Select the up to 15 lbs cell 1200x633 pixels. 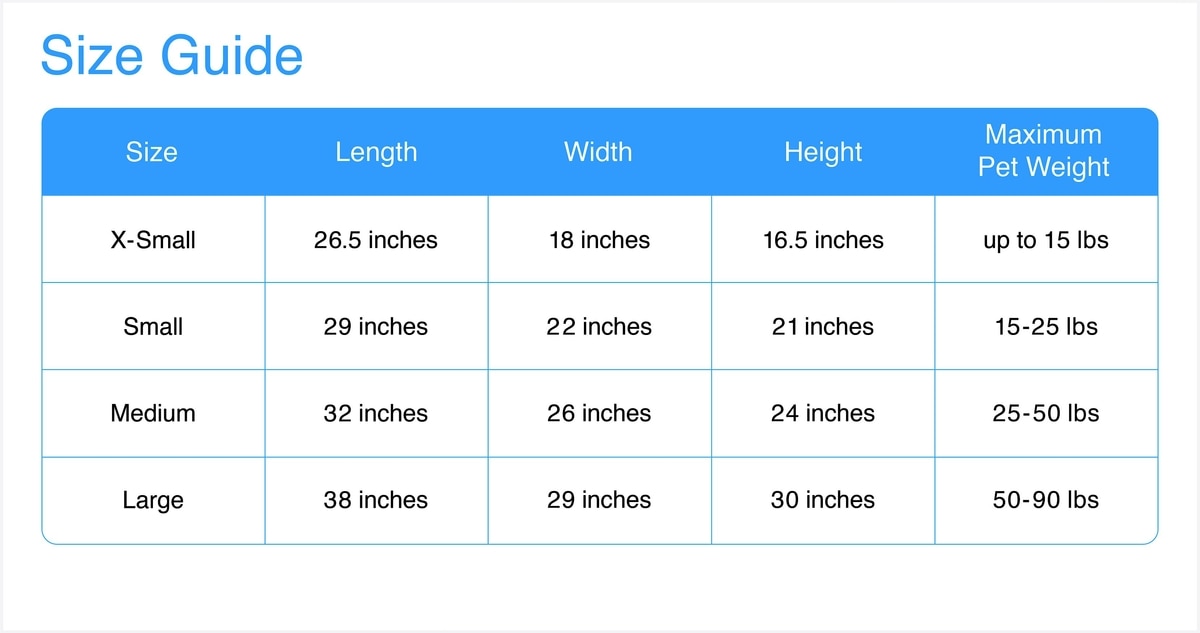tap(1046, 240)
